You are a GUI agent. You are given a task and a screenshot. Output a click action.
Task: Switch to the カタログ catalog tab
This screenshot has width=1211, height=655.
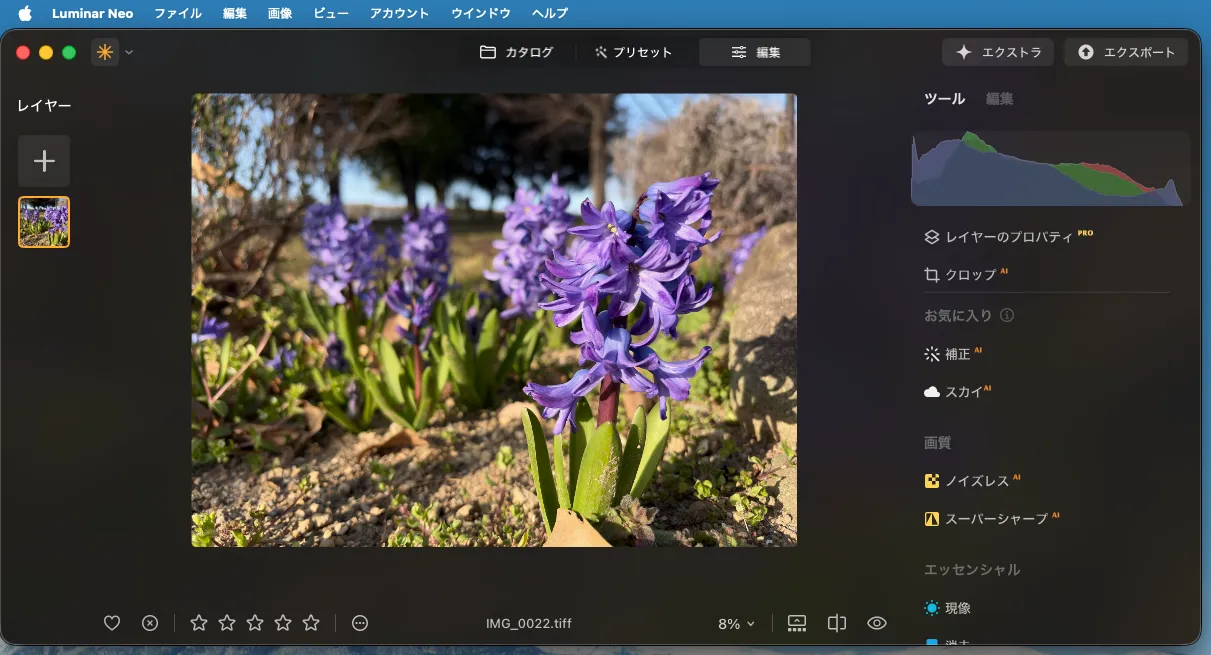click(517, 52)
